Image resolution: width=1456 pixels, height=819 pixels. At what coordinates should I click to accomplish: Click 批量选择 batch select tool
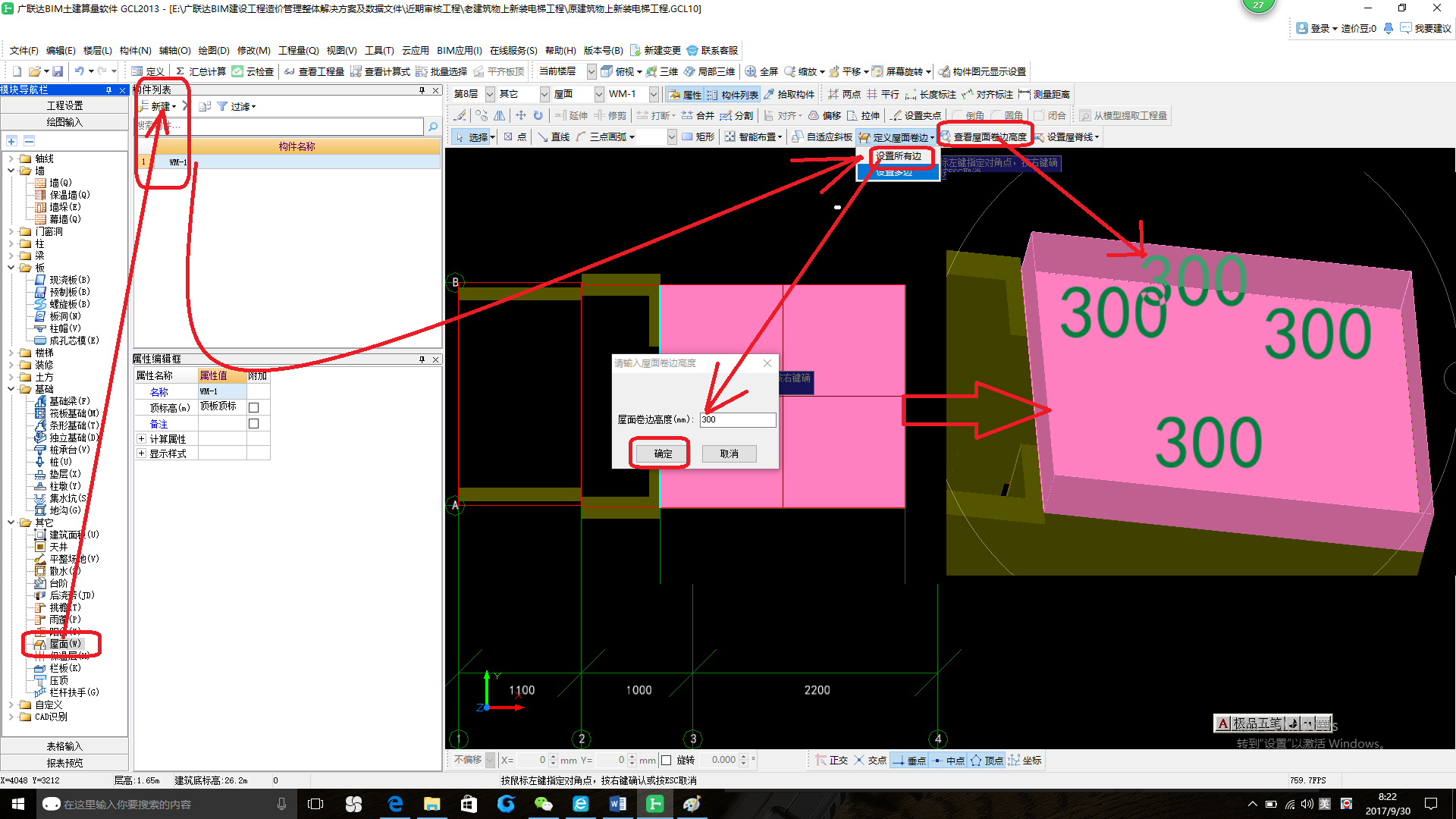pos(441,71)
